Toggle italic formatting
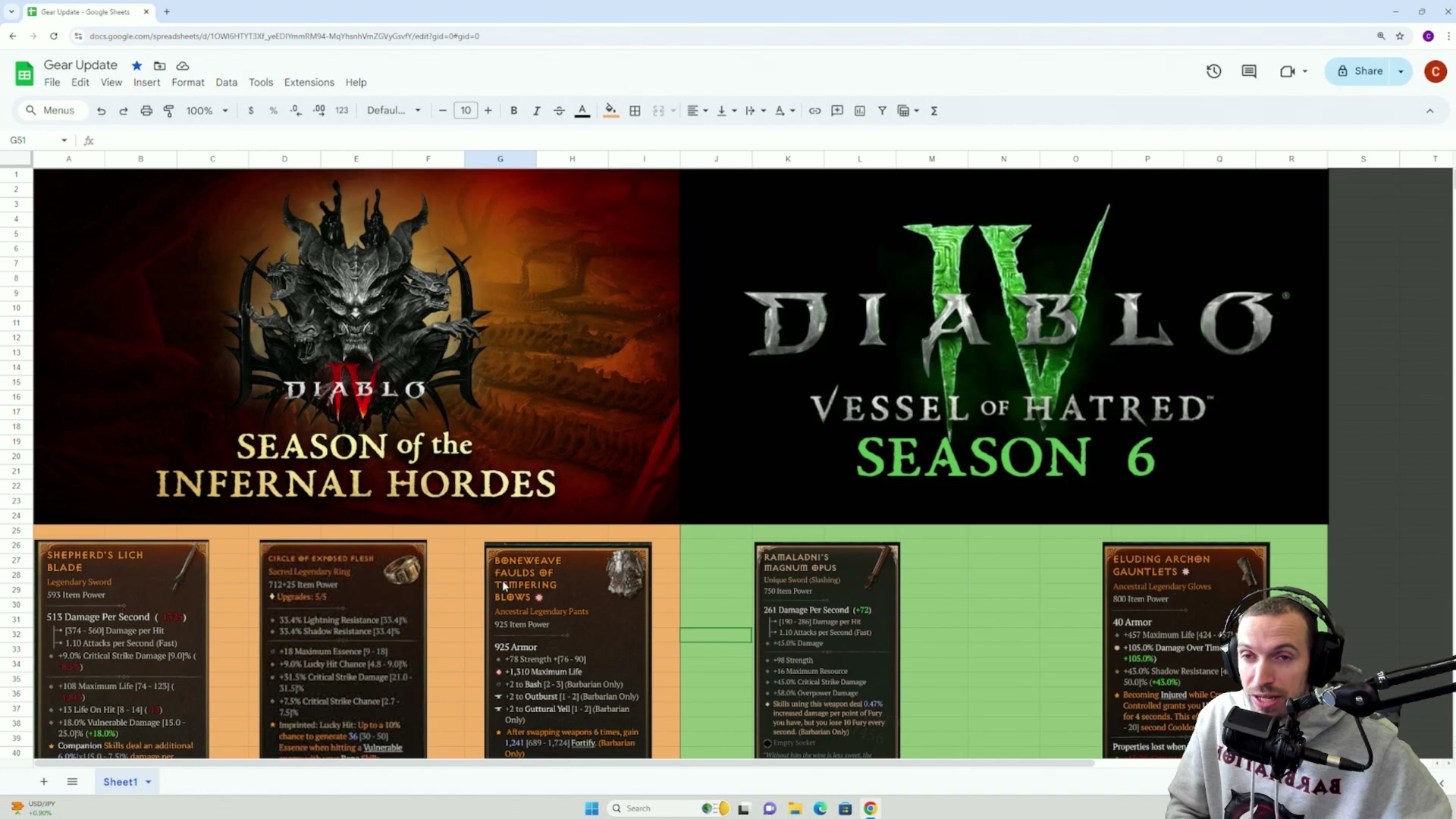Screen dimensions: 1456x819 [537, 111]
